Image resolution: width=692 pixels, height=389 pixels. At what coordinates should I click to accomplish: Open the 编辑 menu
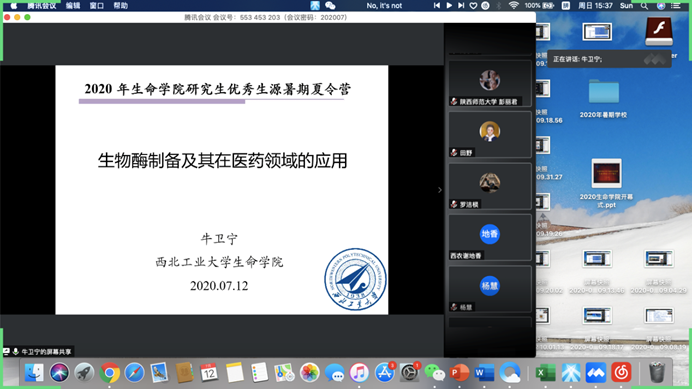coord(73,5)
